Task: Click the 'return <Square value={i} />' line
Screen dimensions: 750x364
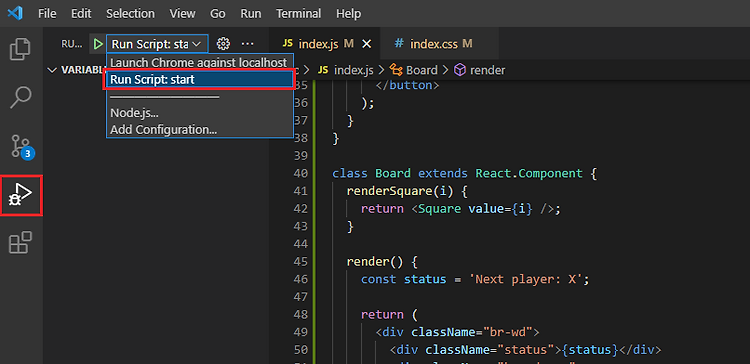Action: [461, 209]
